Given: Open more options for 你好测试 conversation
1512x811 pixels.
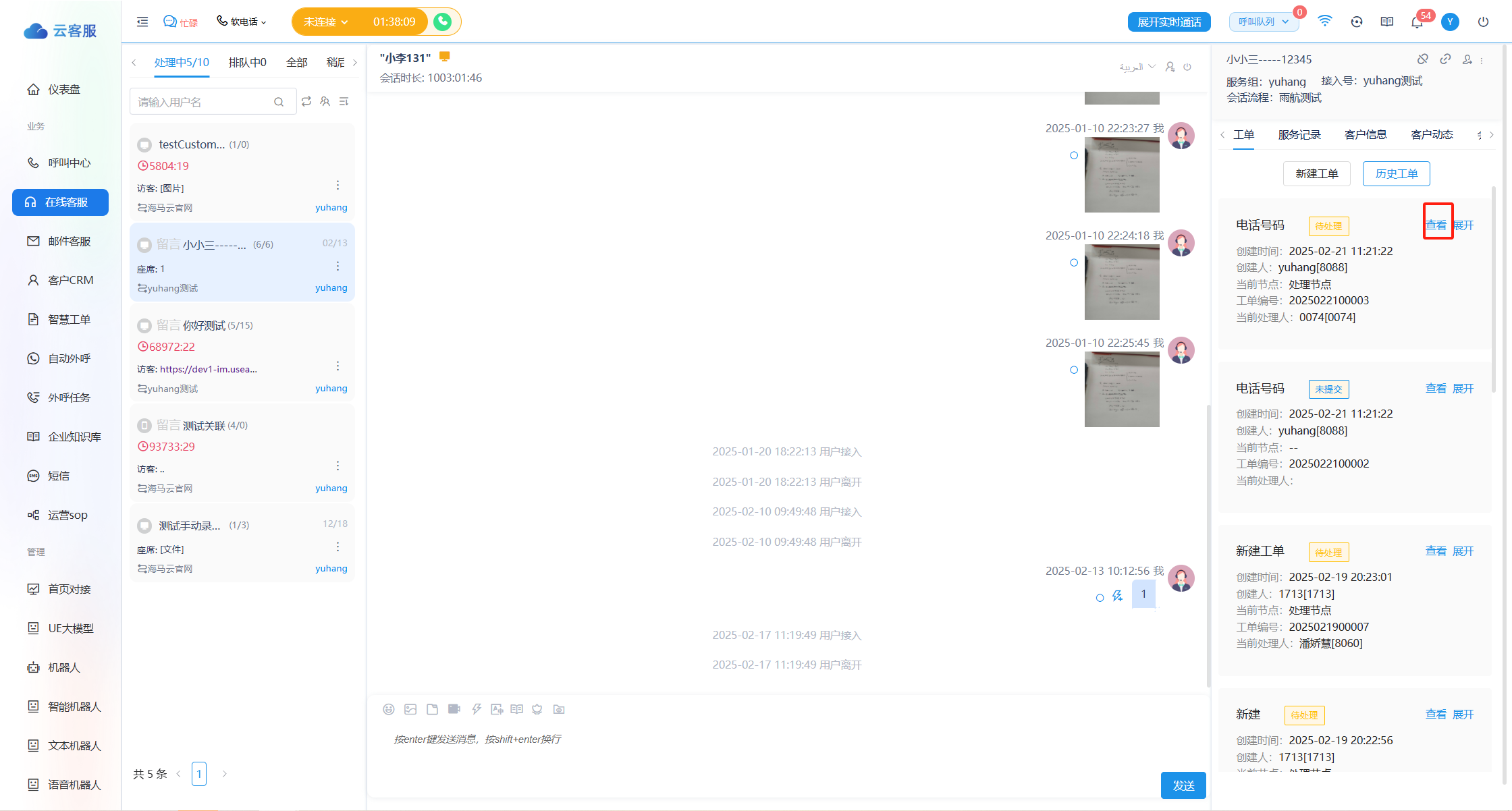Looking at the screenshot, I should [338, 366].
